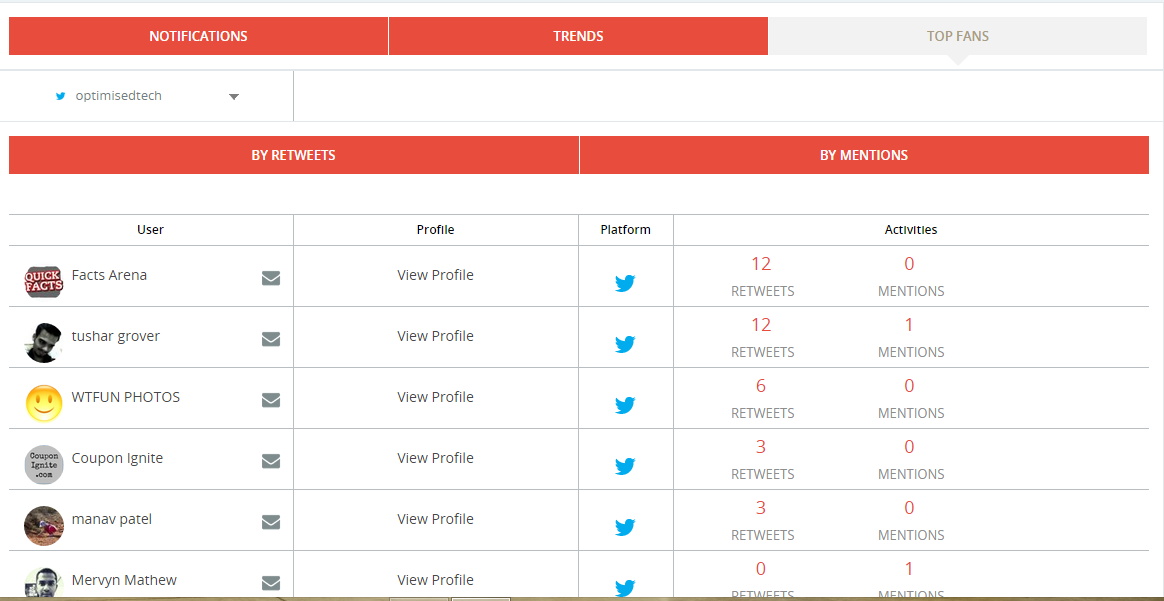1164x601 pixels.
Task: Open the Trends tab
Action: point(578,36)
